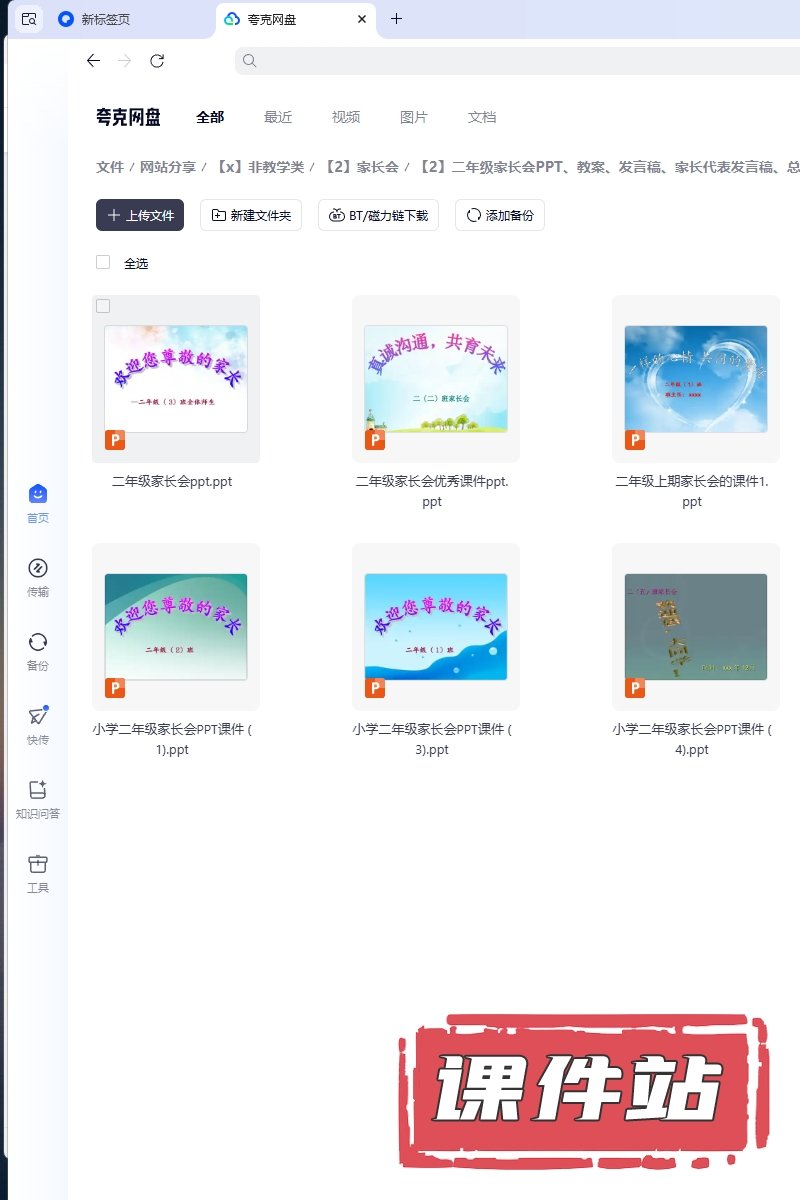
Task: Click the 新建文件夹 new folder button
Action: pos(251,215)
